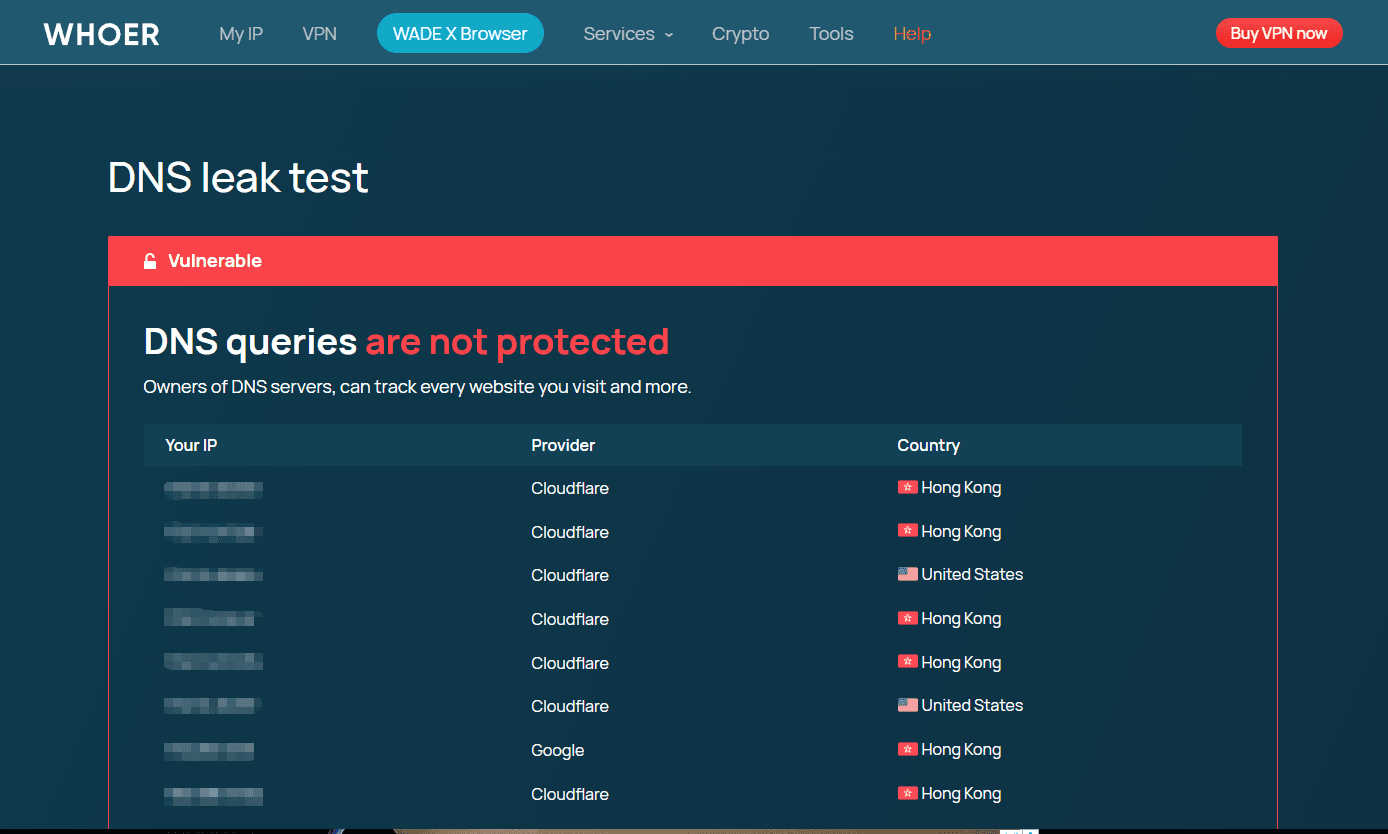This screenshot has height=834, width=1388.
Task: Click the blurred IP in the Google row
Action: (x=209, y=751)
